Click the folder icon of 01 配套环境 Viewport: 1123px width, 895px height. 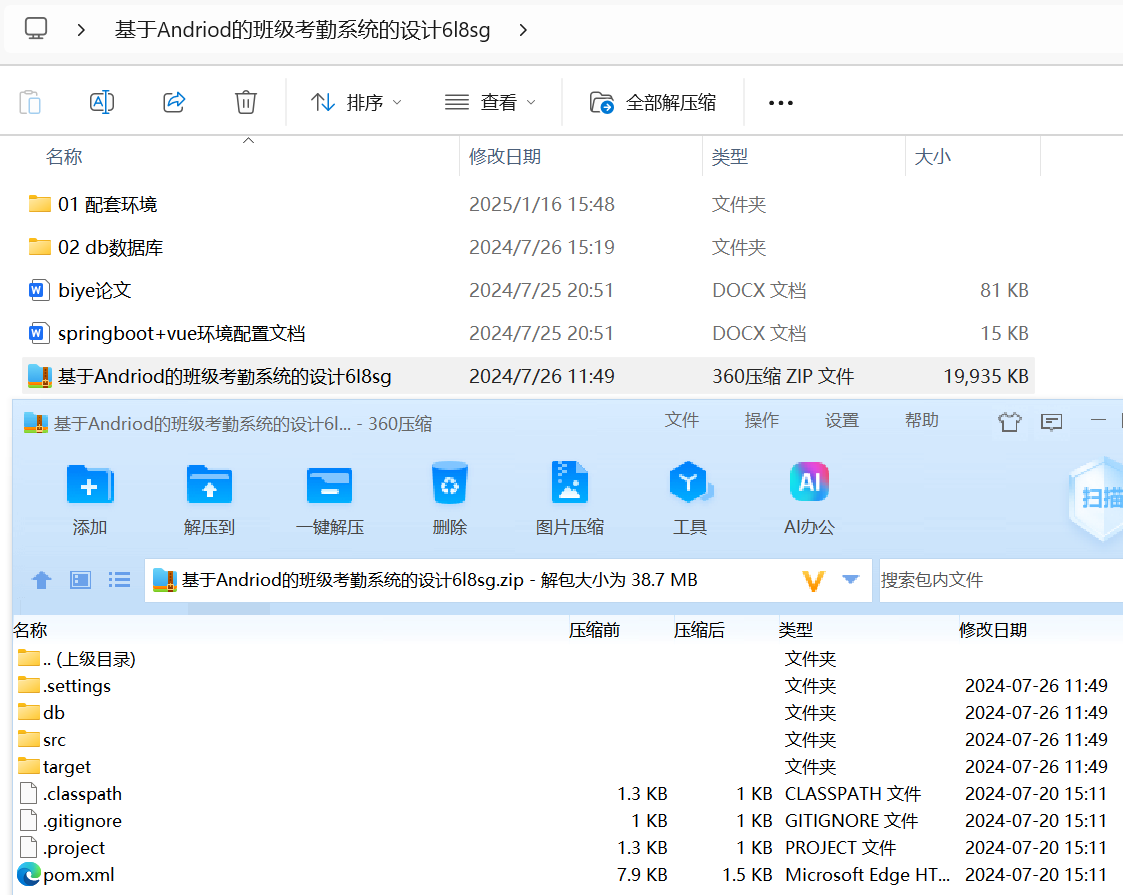[39, 204]
